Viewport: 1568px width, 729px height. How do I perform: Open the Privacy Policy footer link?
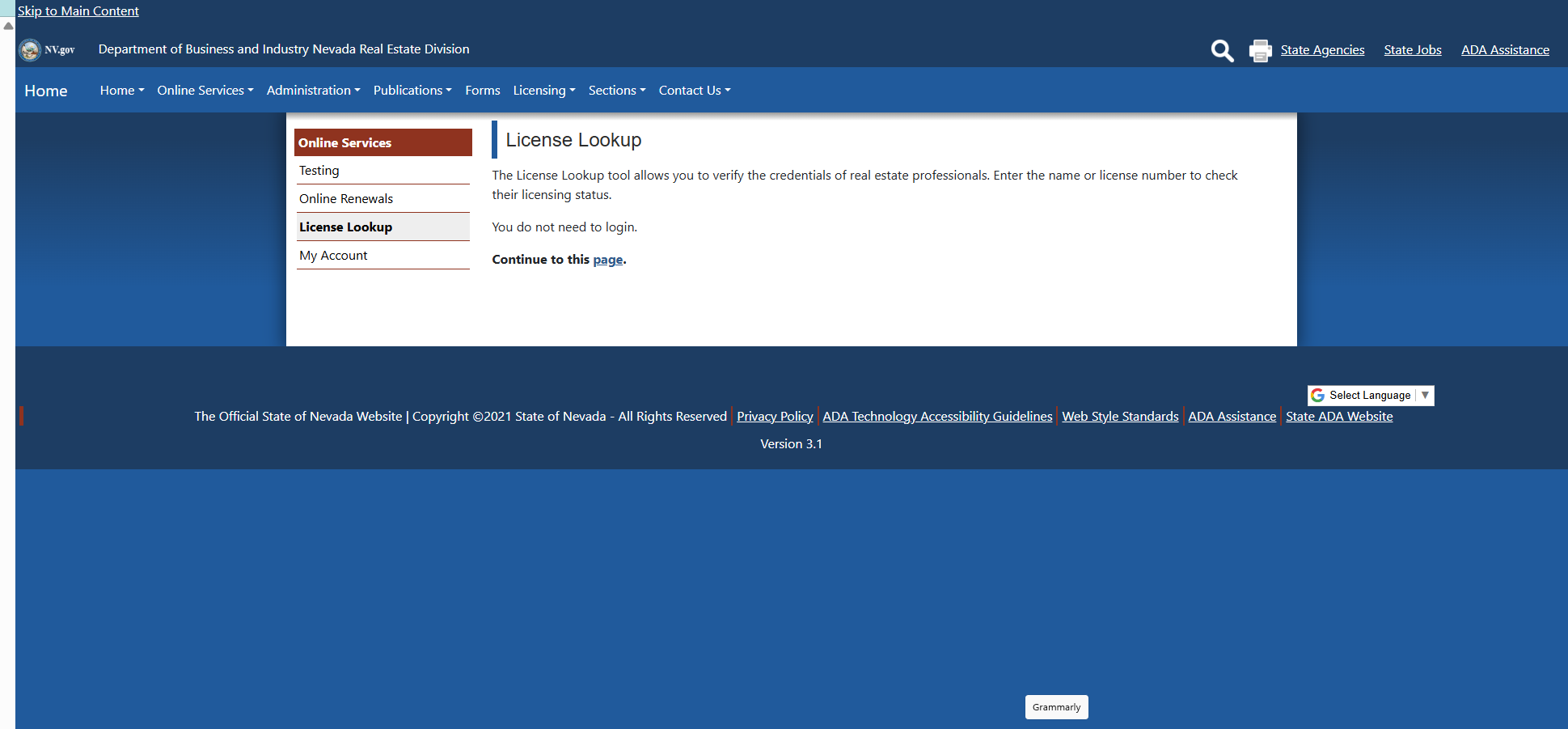pos(775,417)
